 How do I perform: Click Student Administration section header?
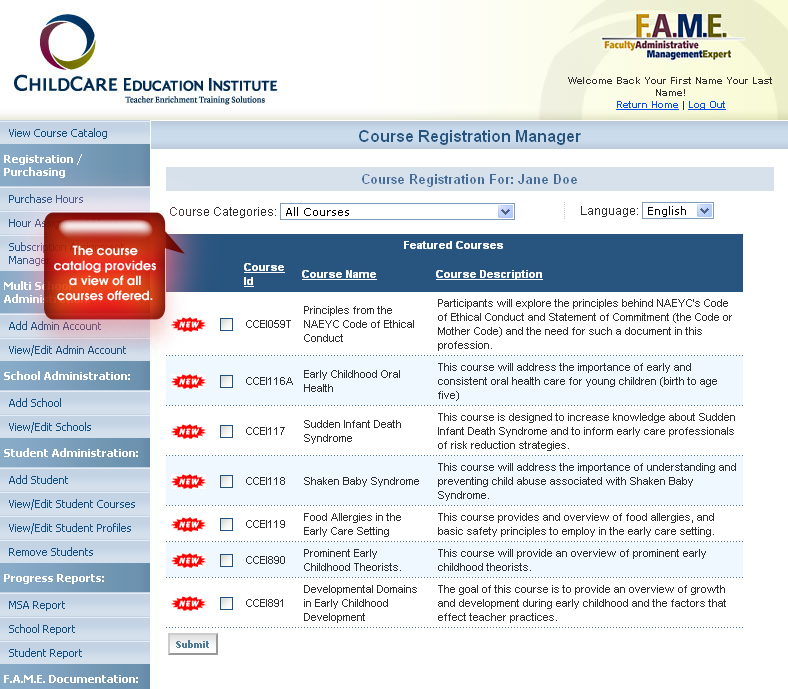click(x=75, y=453)
